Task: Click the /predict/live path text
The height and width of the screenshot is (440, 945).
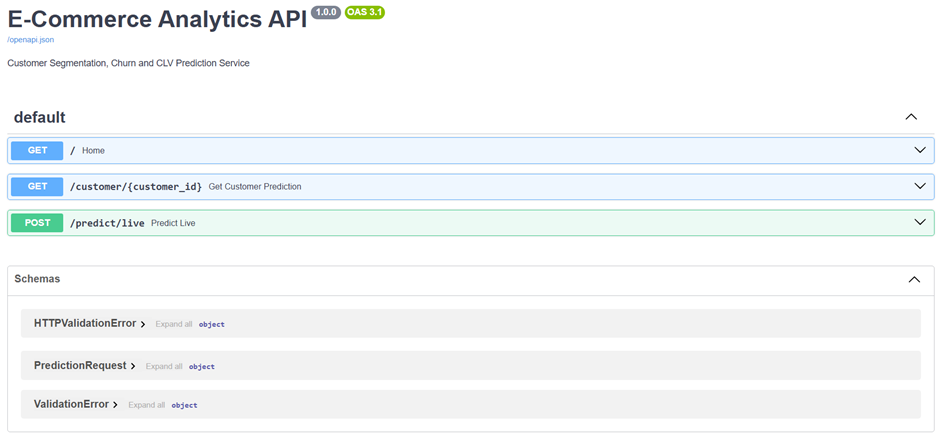Action: 107,223
